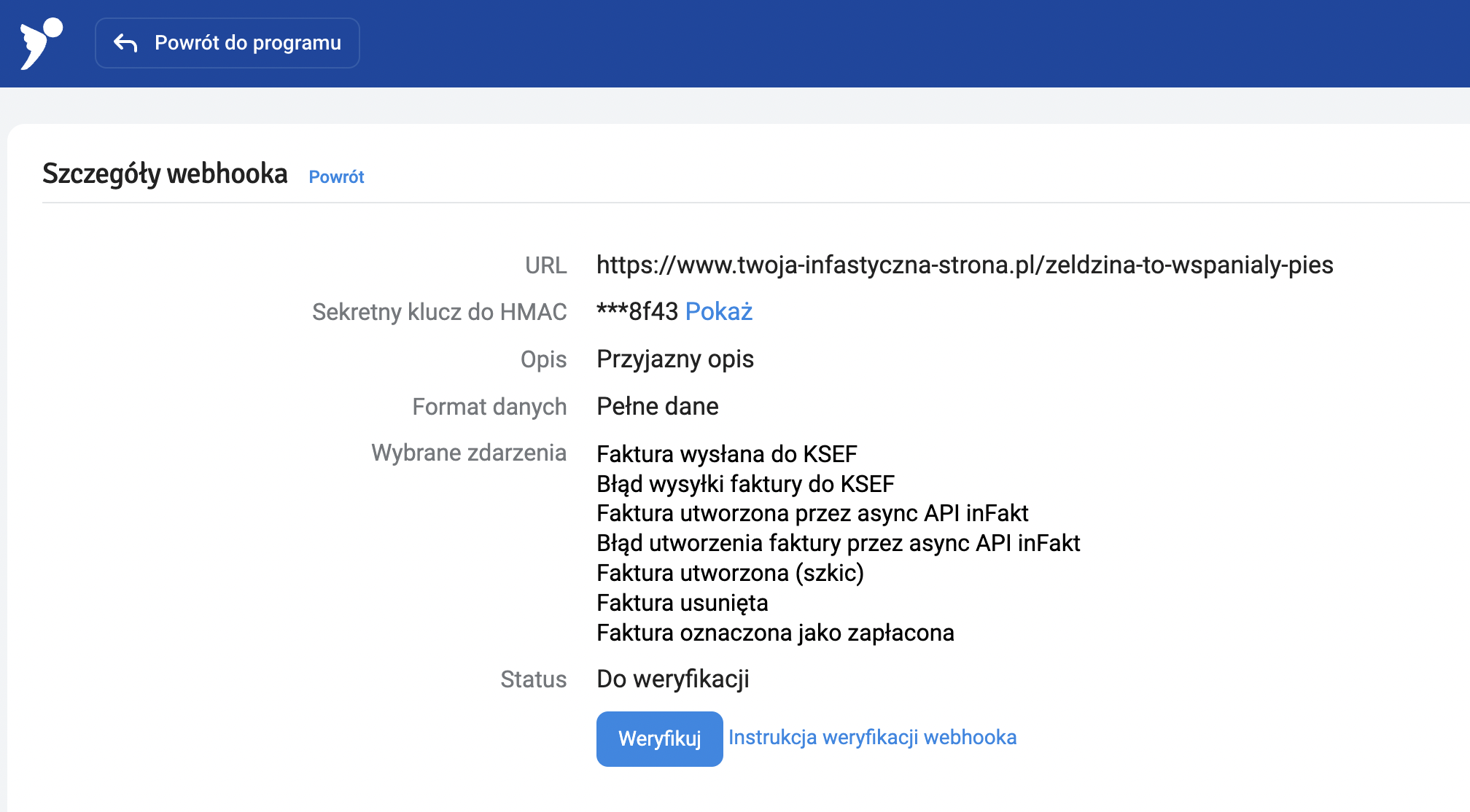This screenshot has width=1470, height=812.
Task: Click event Błąd wysyłki faktury do KSEF
Action: pyautogui.click(x=745, y=484)
